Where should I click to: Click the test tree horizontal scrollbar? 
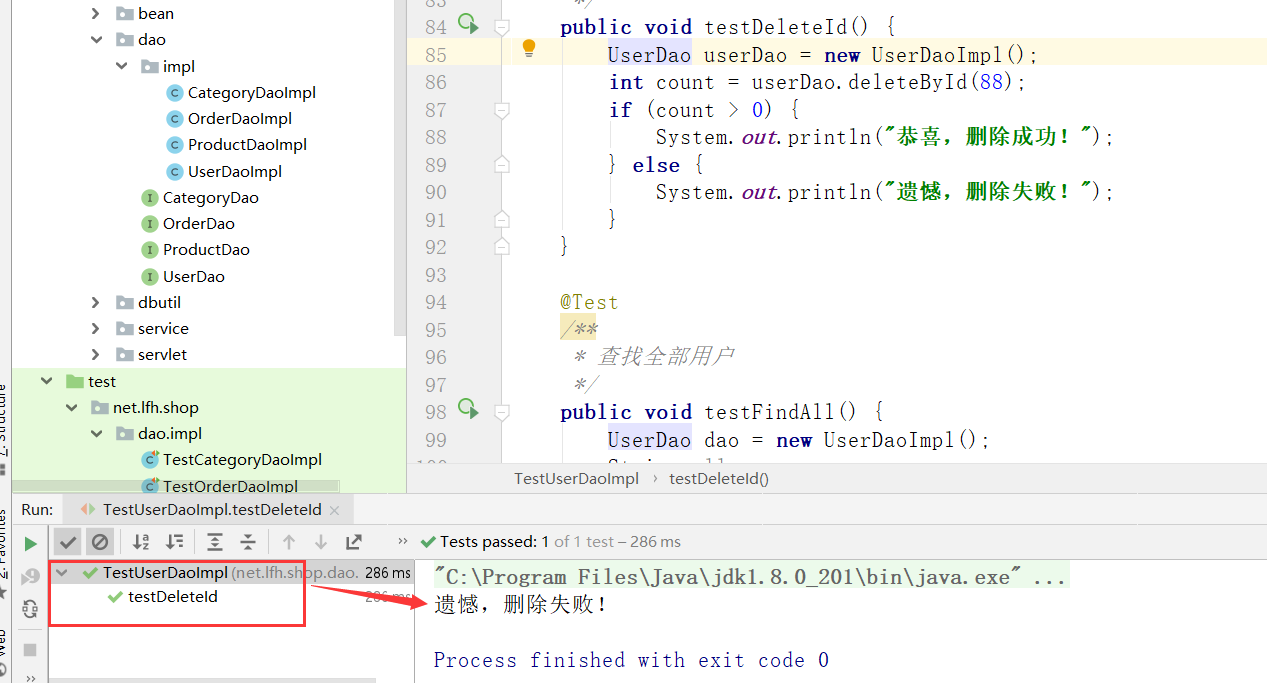click(x=210, y=680)
